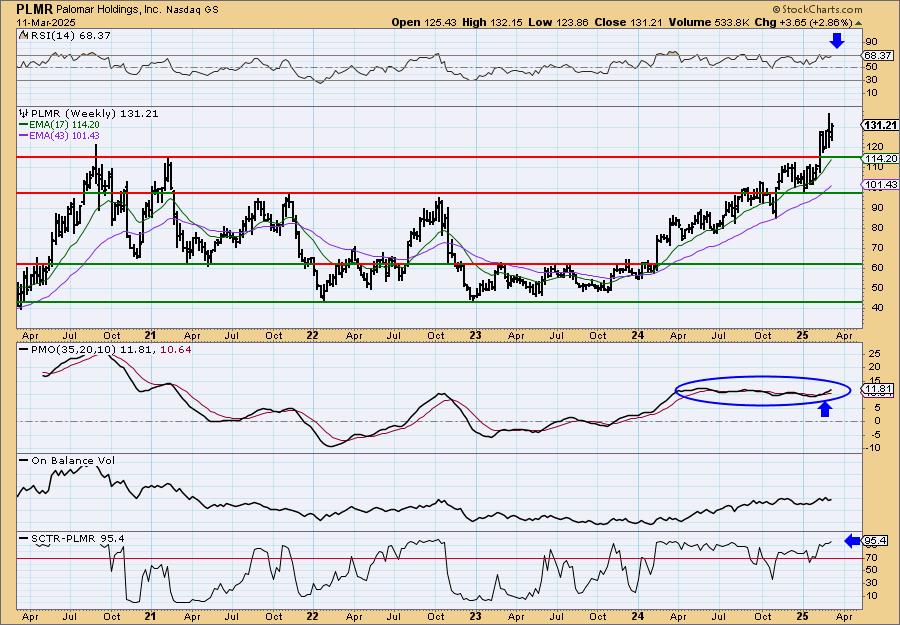The height and width of the screenshot is (625, 900).
Task: Select the High 132.15 value
Action: 493,22
